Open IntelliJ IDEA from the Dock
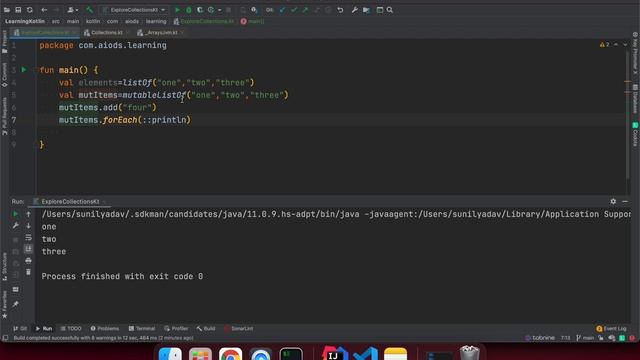 [x=335, y=353]
